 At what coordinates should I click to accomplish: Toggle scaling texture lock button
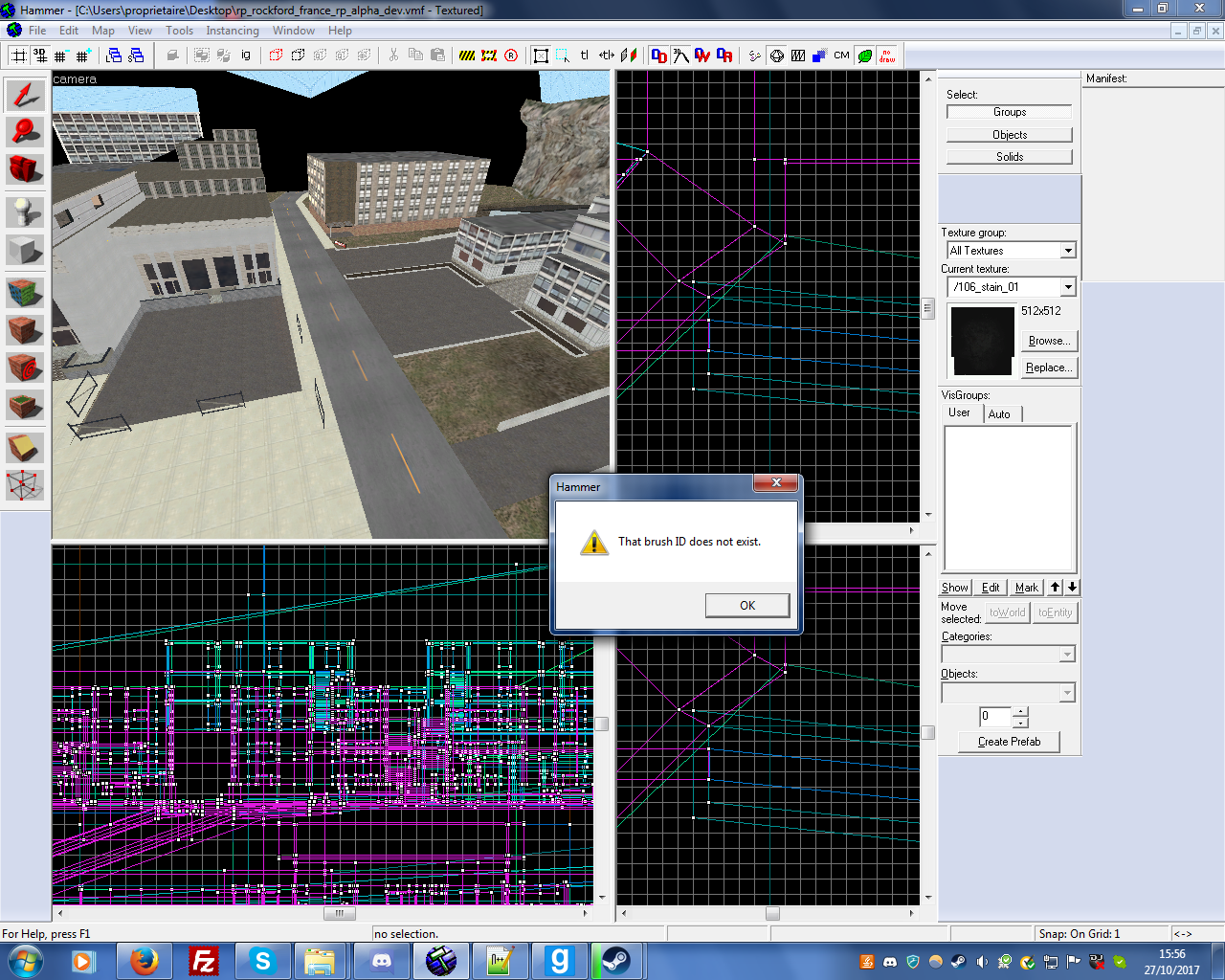click(607, 56)
